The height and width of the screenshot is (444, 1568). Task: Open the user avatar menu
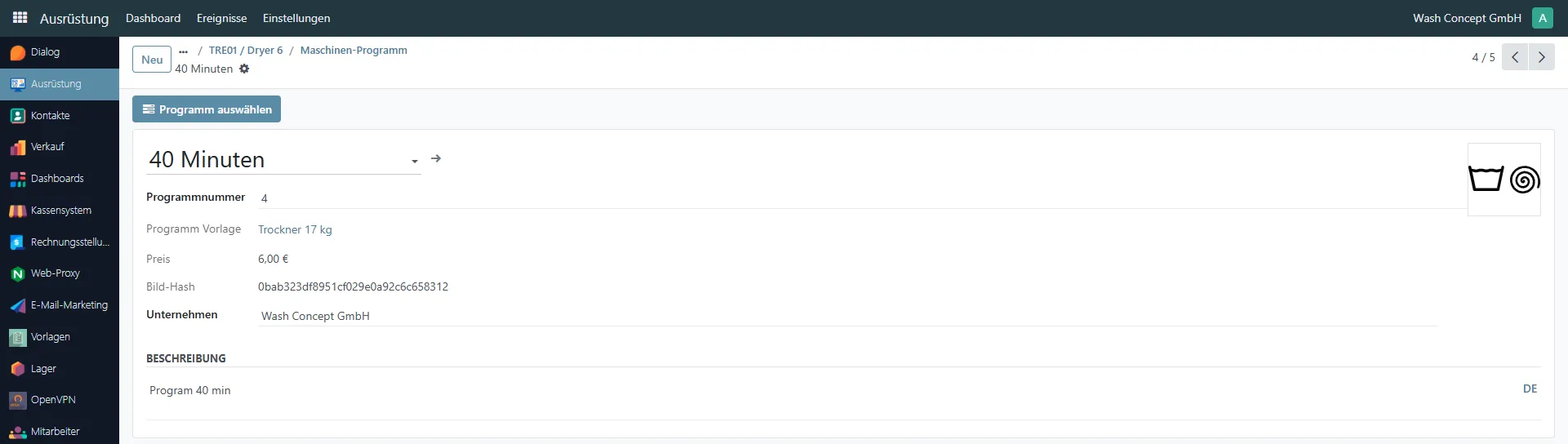[1543, 18]
